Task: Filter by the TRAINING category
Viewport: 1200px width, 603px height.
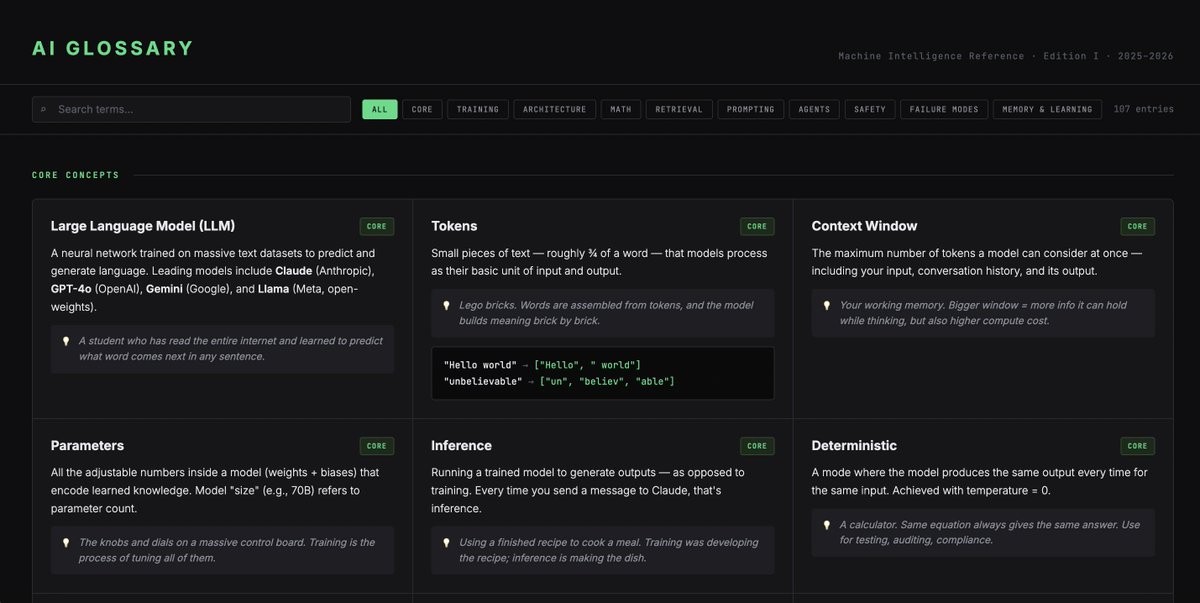Action: (x=478, y=109)
